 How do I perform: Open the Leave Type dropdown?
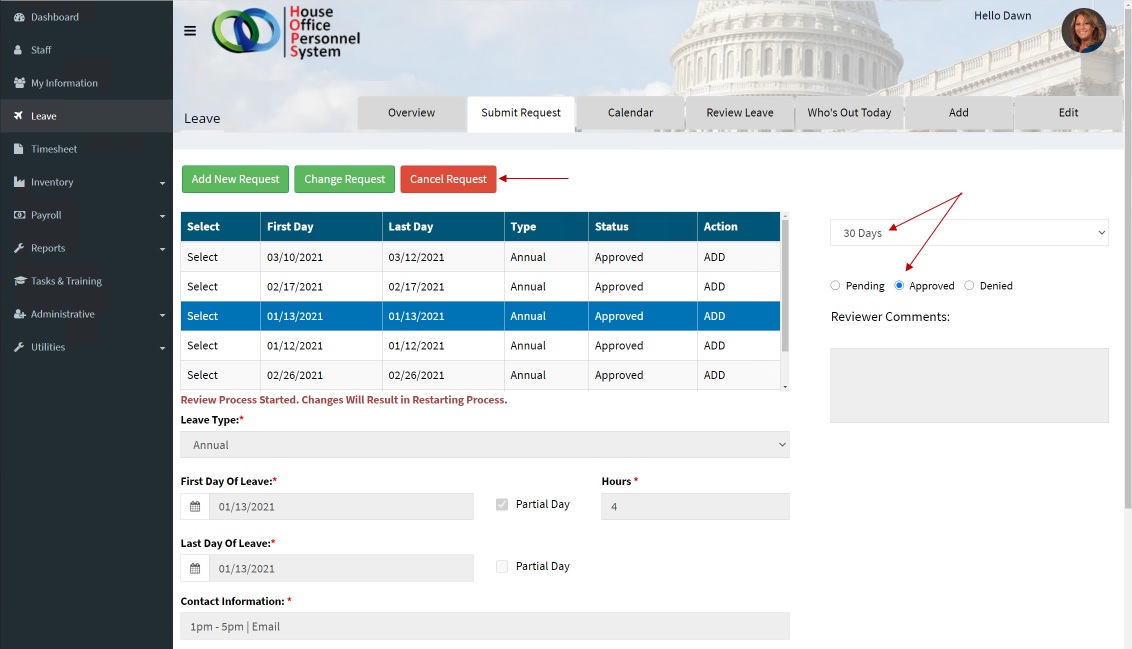(484, 445)
